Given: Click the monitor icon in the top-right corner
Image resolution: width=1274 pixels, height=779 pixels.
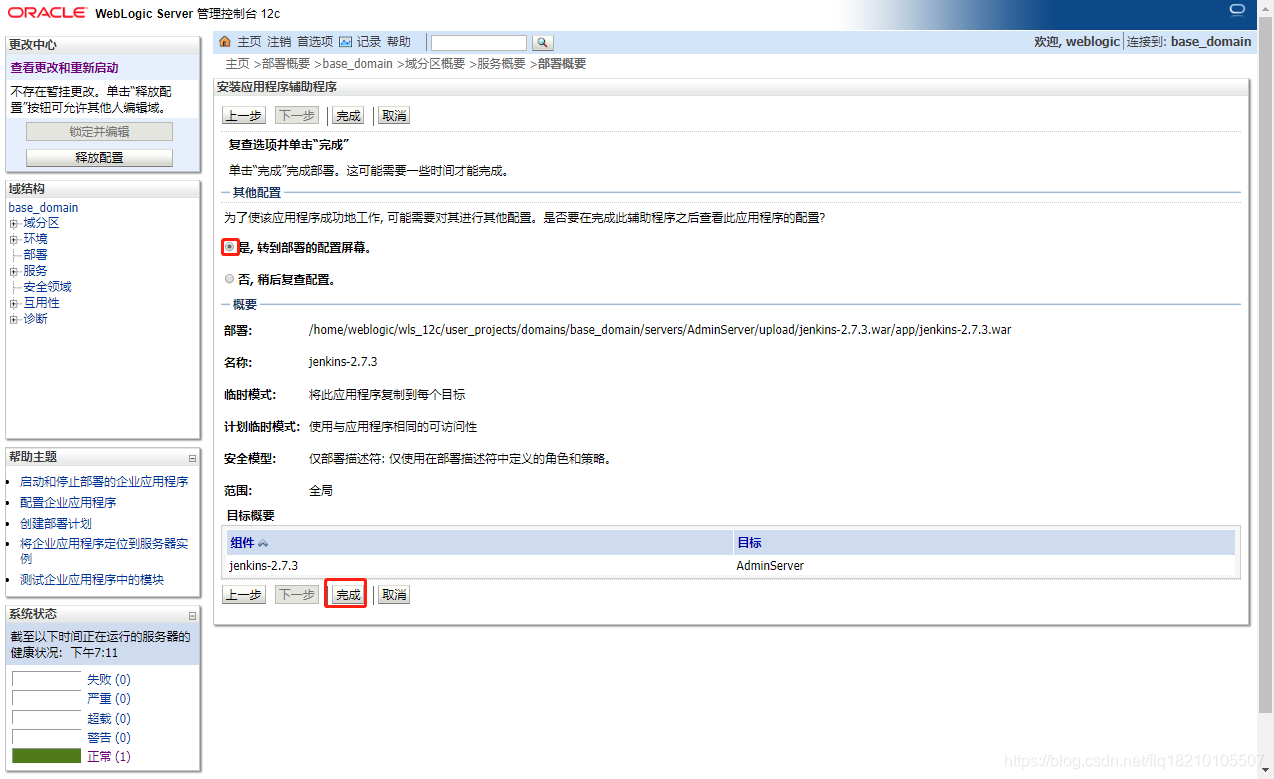Looking at the screenshot, I should coord(1237,9).
